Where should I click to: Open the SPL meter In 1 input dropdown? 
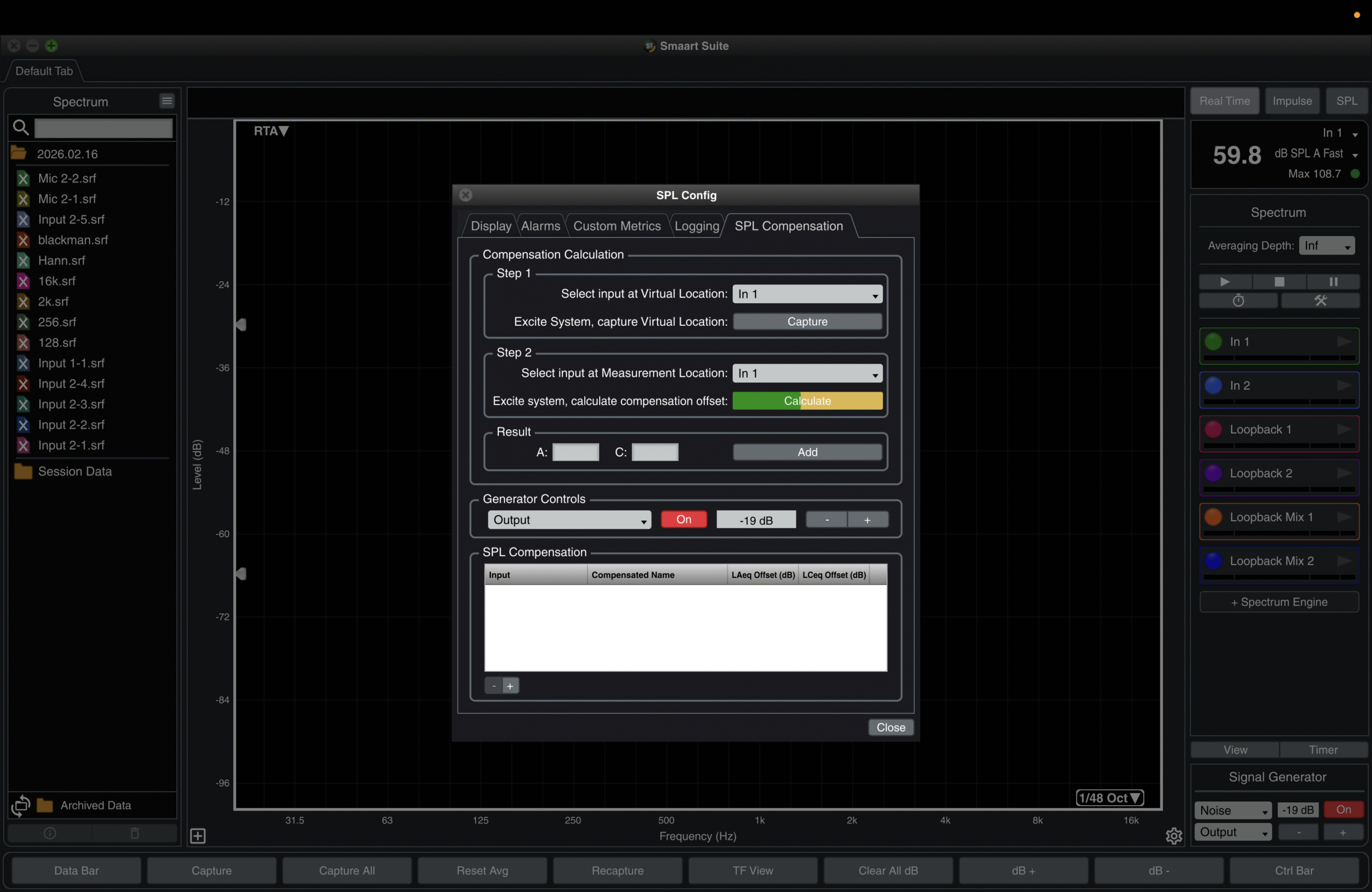pos(1340,133)
